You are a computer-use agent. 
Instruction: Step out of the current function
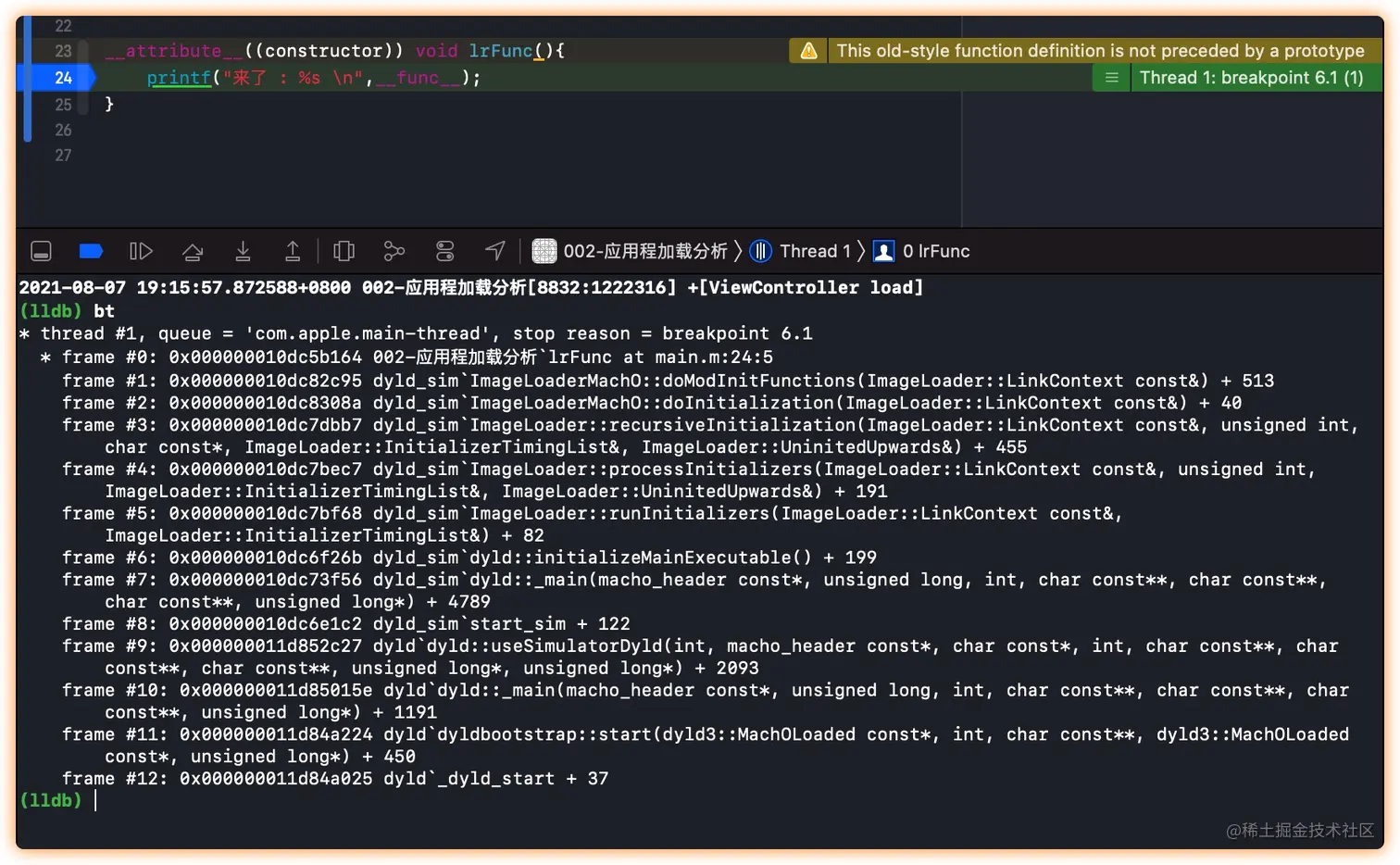pyautogui.click(x=293, y=251)
